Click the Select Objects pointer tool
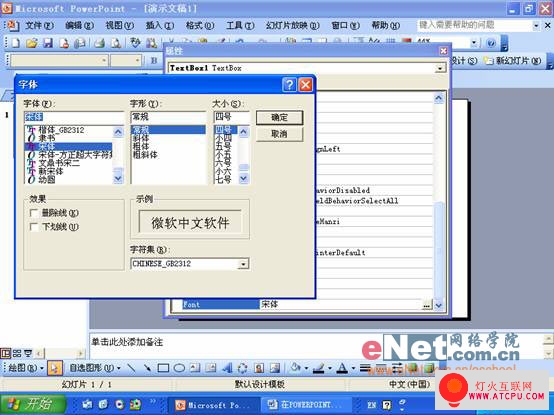The image size is (554, 415). tap(54, 368)
